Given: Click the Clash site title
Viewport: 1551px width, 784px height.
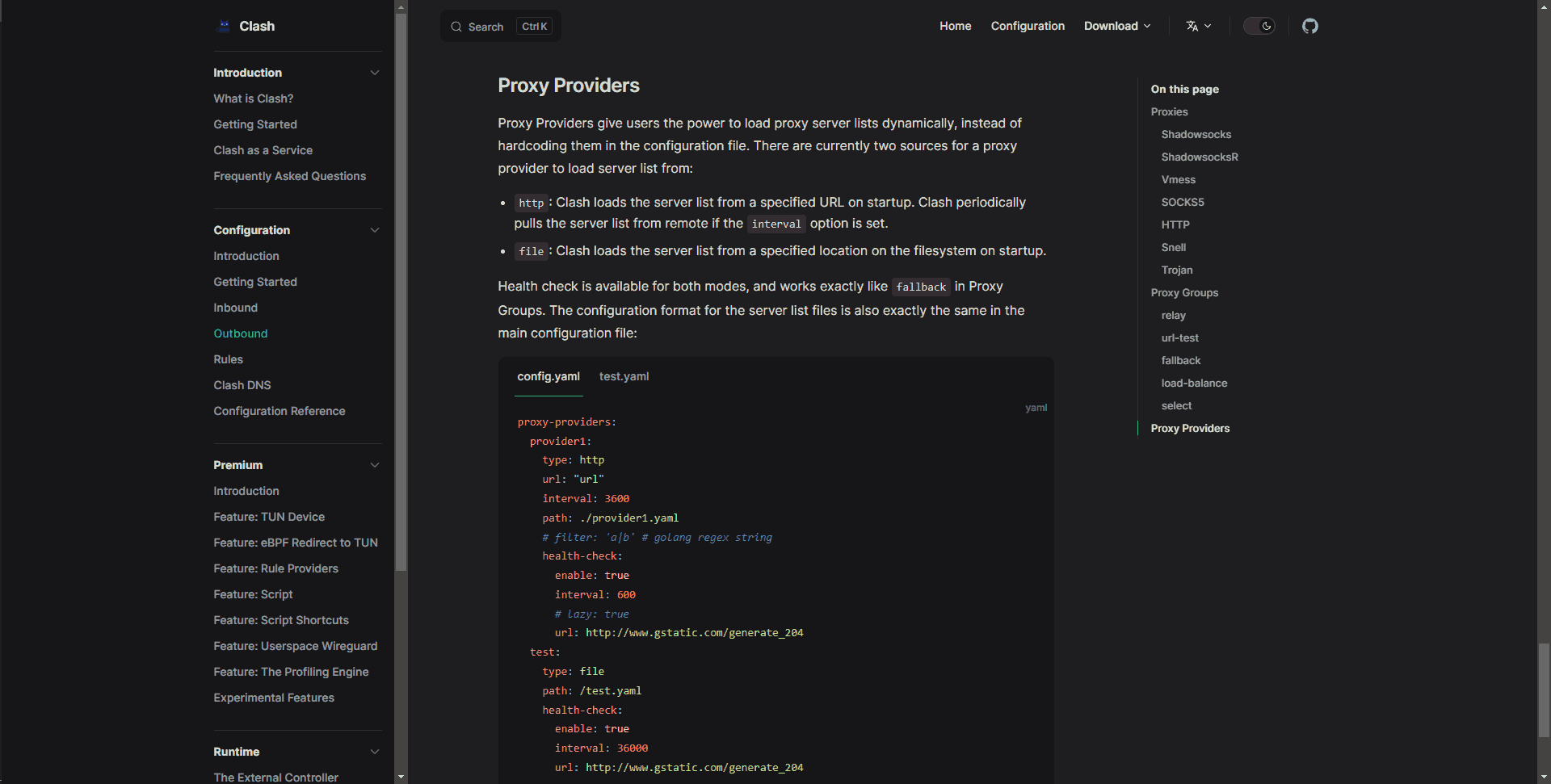Looking at the screenshot, I should (257, 26).
